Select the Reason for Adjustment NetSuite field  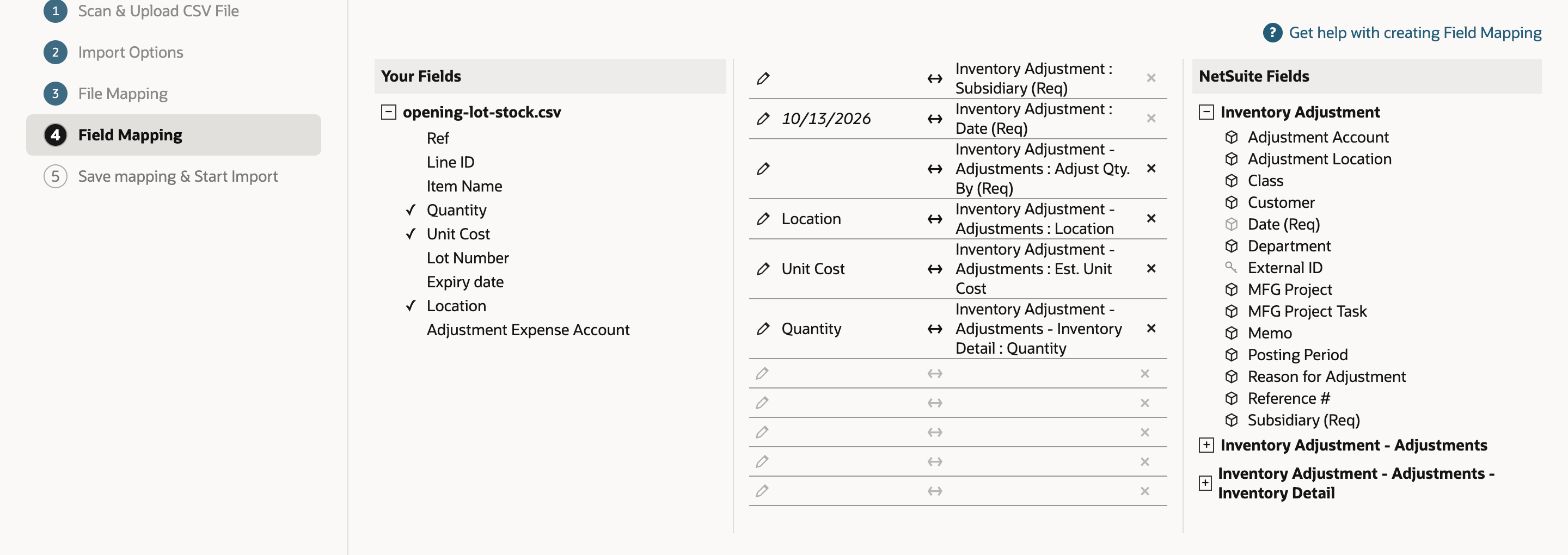[x=1326, y=377]
